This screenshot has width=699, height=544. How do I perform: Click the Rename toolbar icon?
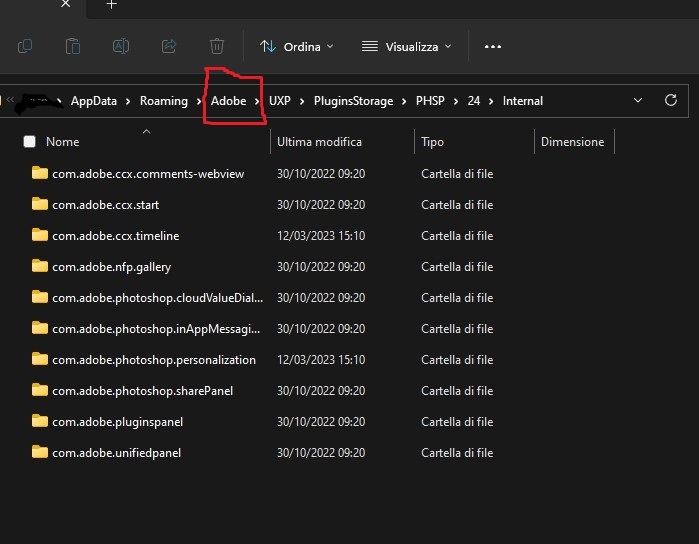[121, 46]
